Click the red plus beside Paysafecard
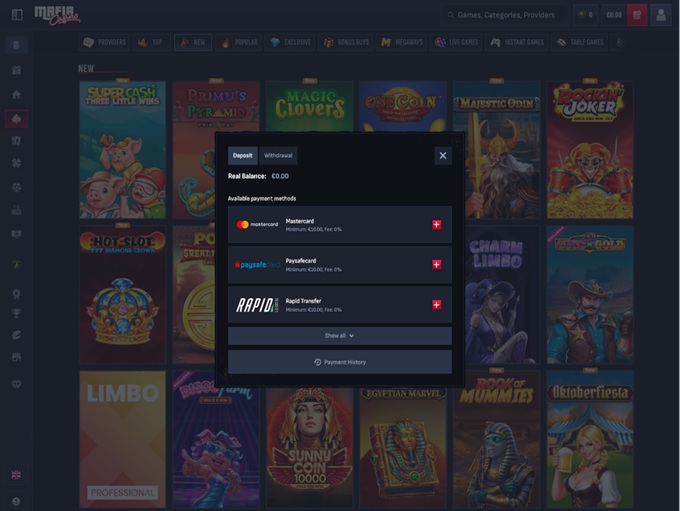This screenshot has width=680, height=511. (x=436, y=265)
